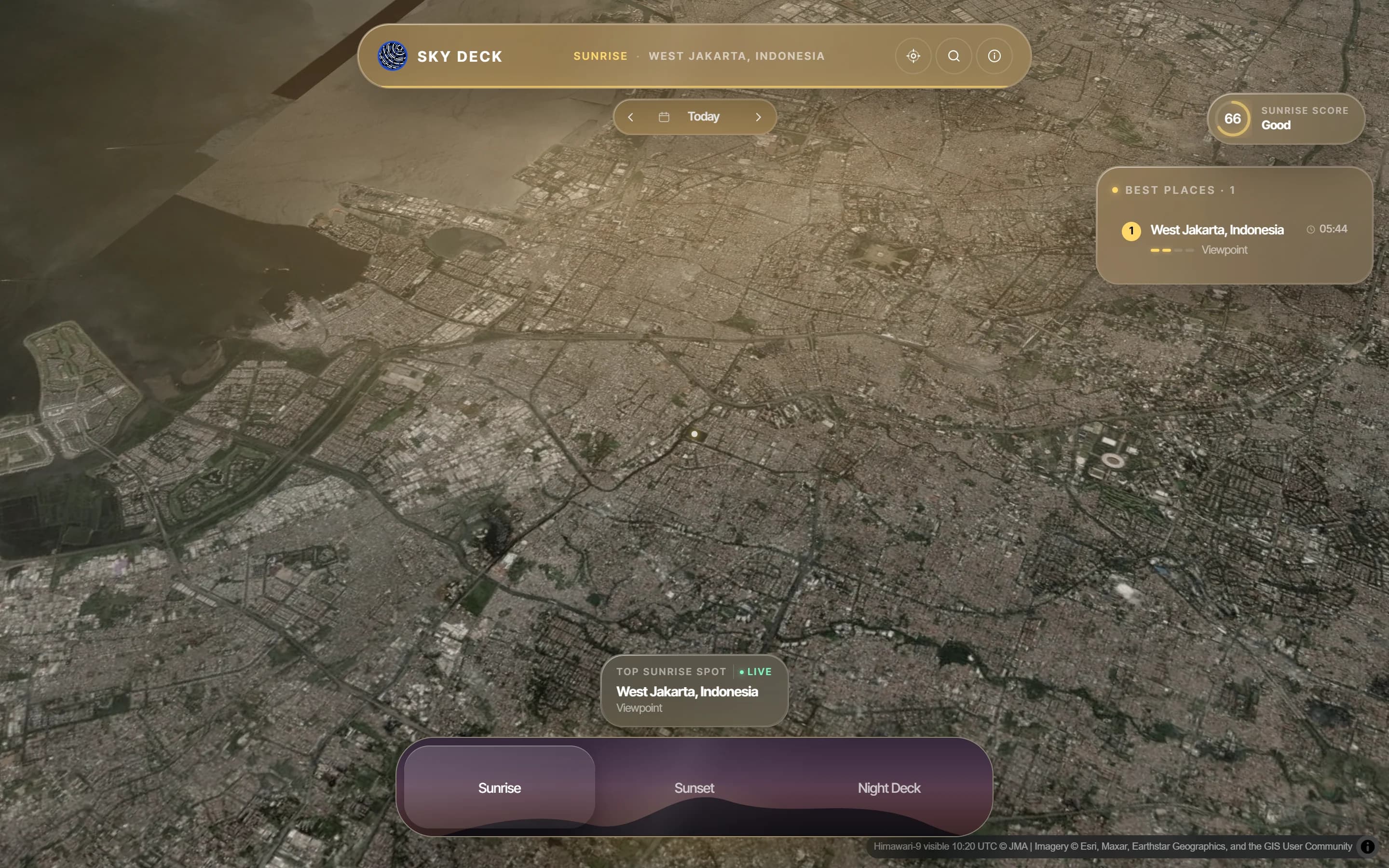This screenshot has height=868, width=1389.
Task: Click the rank 1 yellow badge
Action: point(1130,231)
